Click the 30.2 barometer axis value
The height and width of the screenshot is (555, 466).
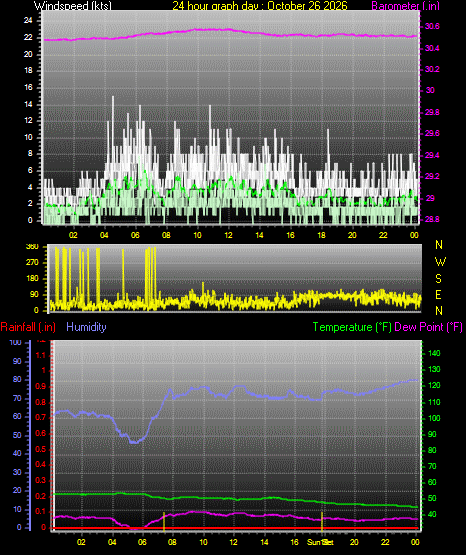(x=432, y=69)
